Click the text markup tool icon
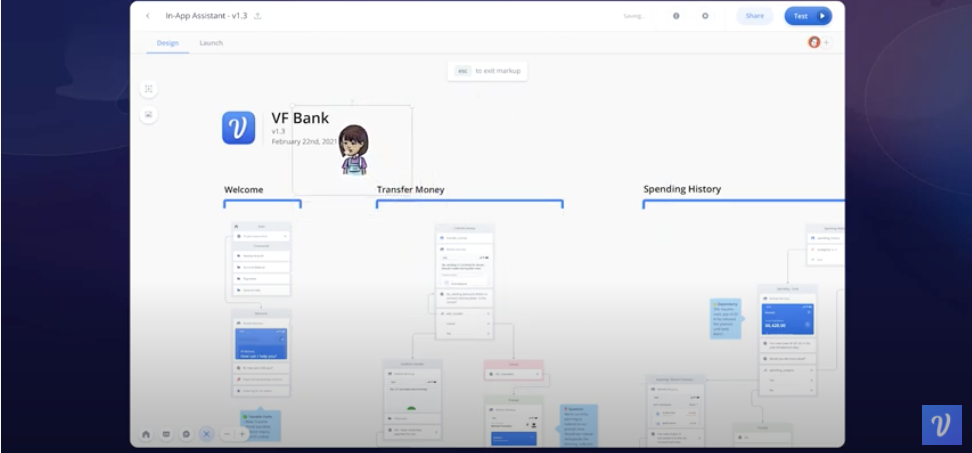Viewport: 972px width, 453px height. (x=148, y=89)
